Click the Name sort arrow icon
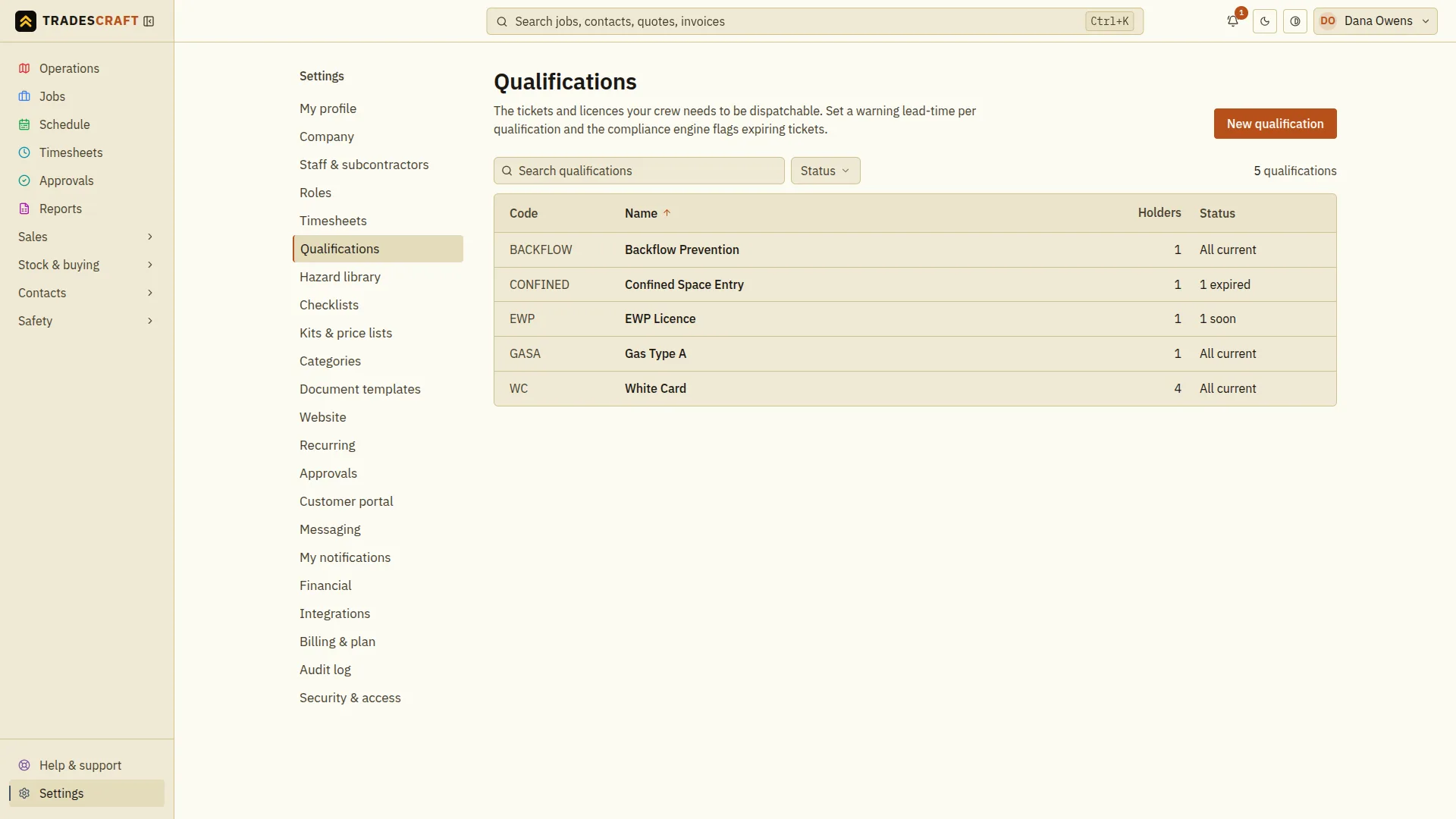 [667, 213]
